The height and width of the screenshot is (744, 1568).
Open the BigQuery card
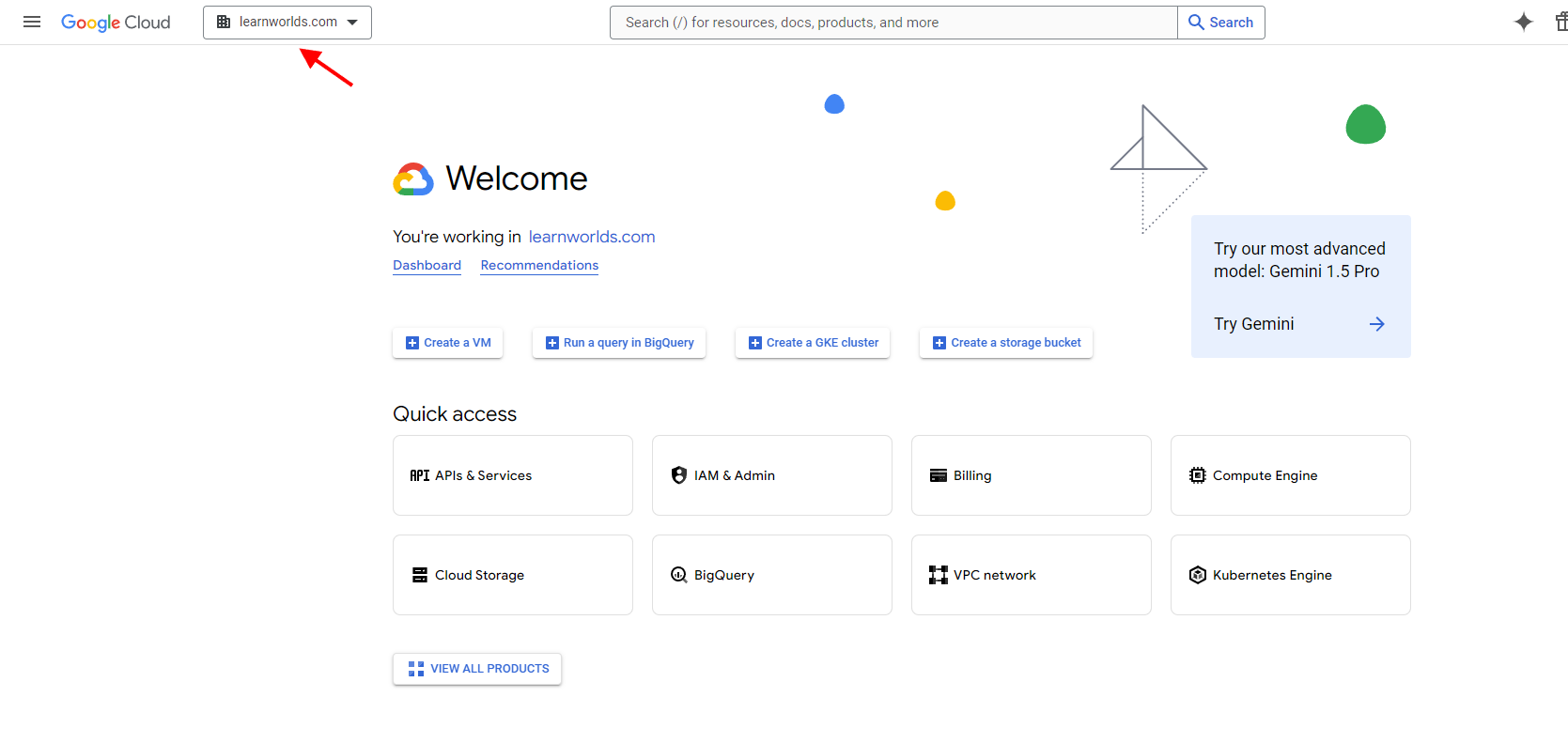coord(772,575)
